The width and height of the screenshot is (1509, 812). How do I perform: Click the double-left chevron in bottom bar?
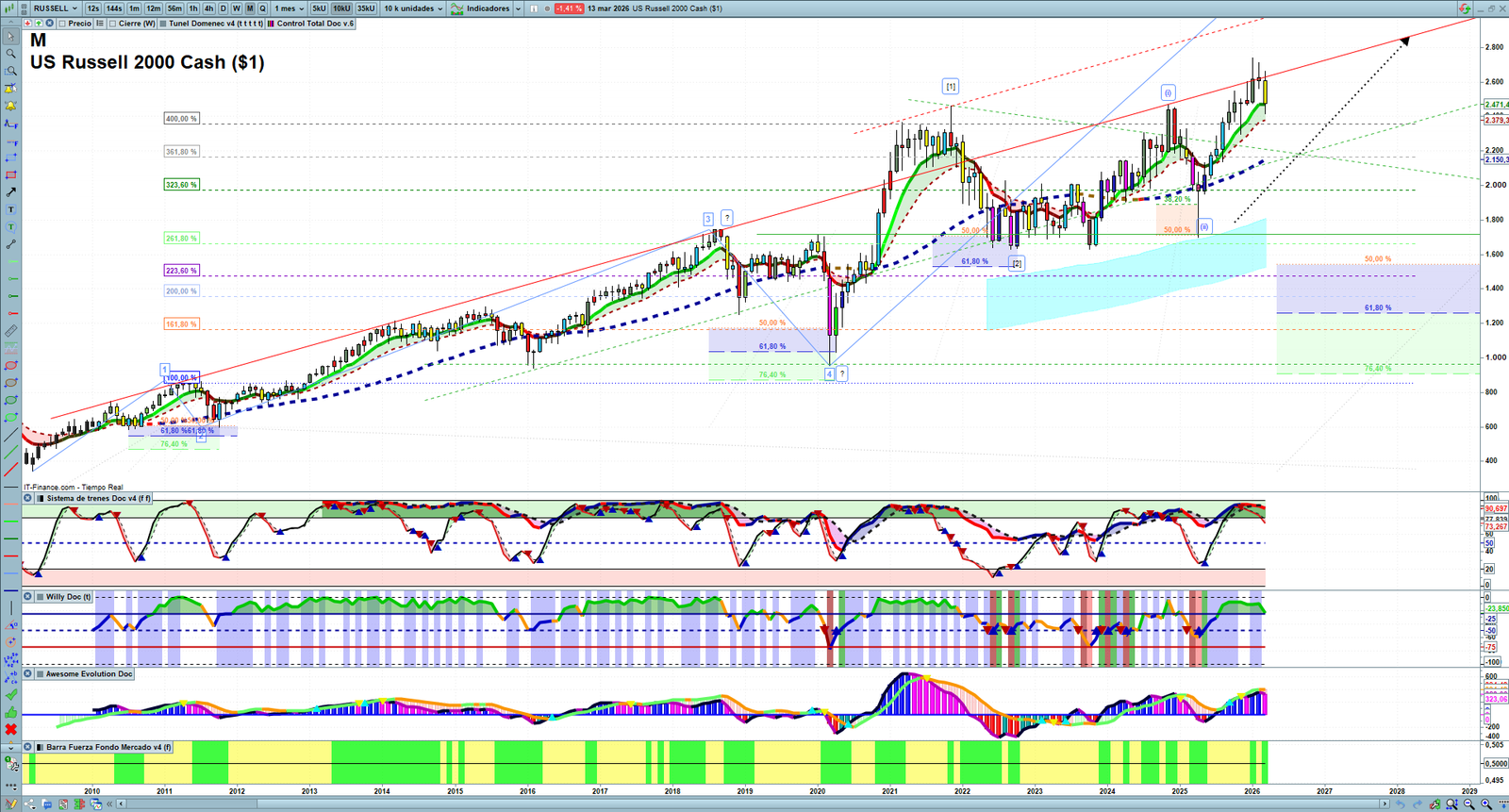pos(109,804)
